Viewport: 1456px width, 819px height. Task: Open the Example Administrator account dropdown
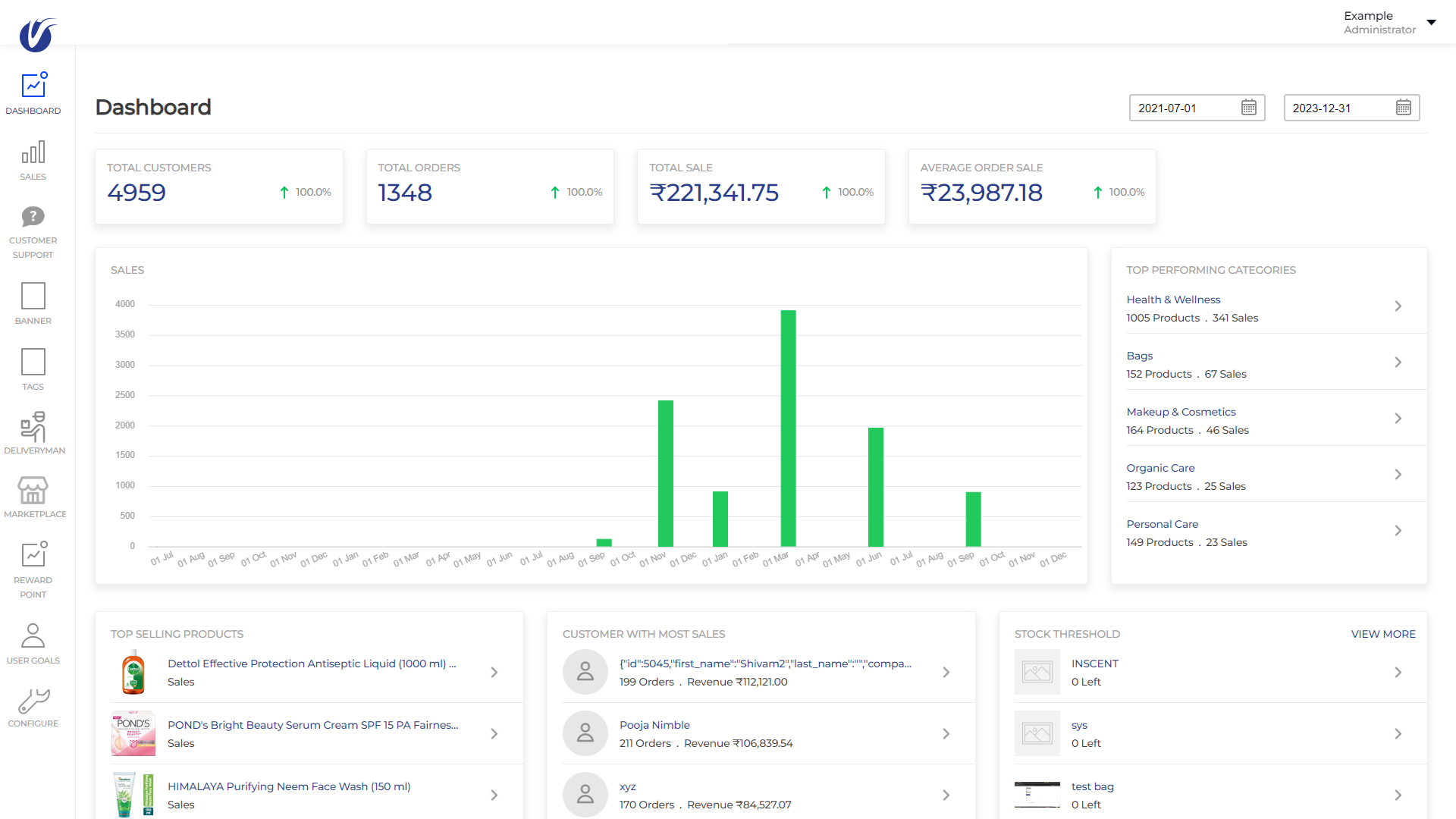tap(1431, 22)
